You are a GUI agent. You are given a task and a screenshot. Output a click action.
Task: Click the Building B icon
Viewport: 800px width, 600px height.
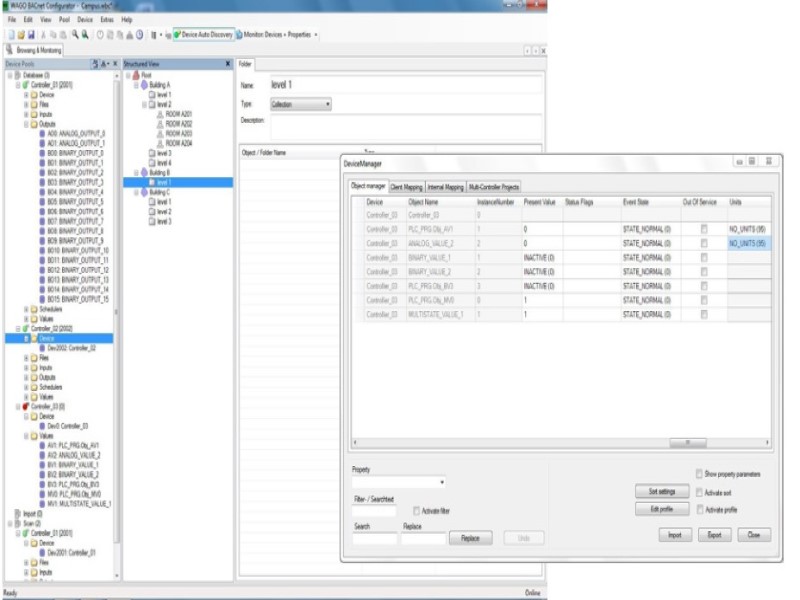click(144, 172)
